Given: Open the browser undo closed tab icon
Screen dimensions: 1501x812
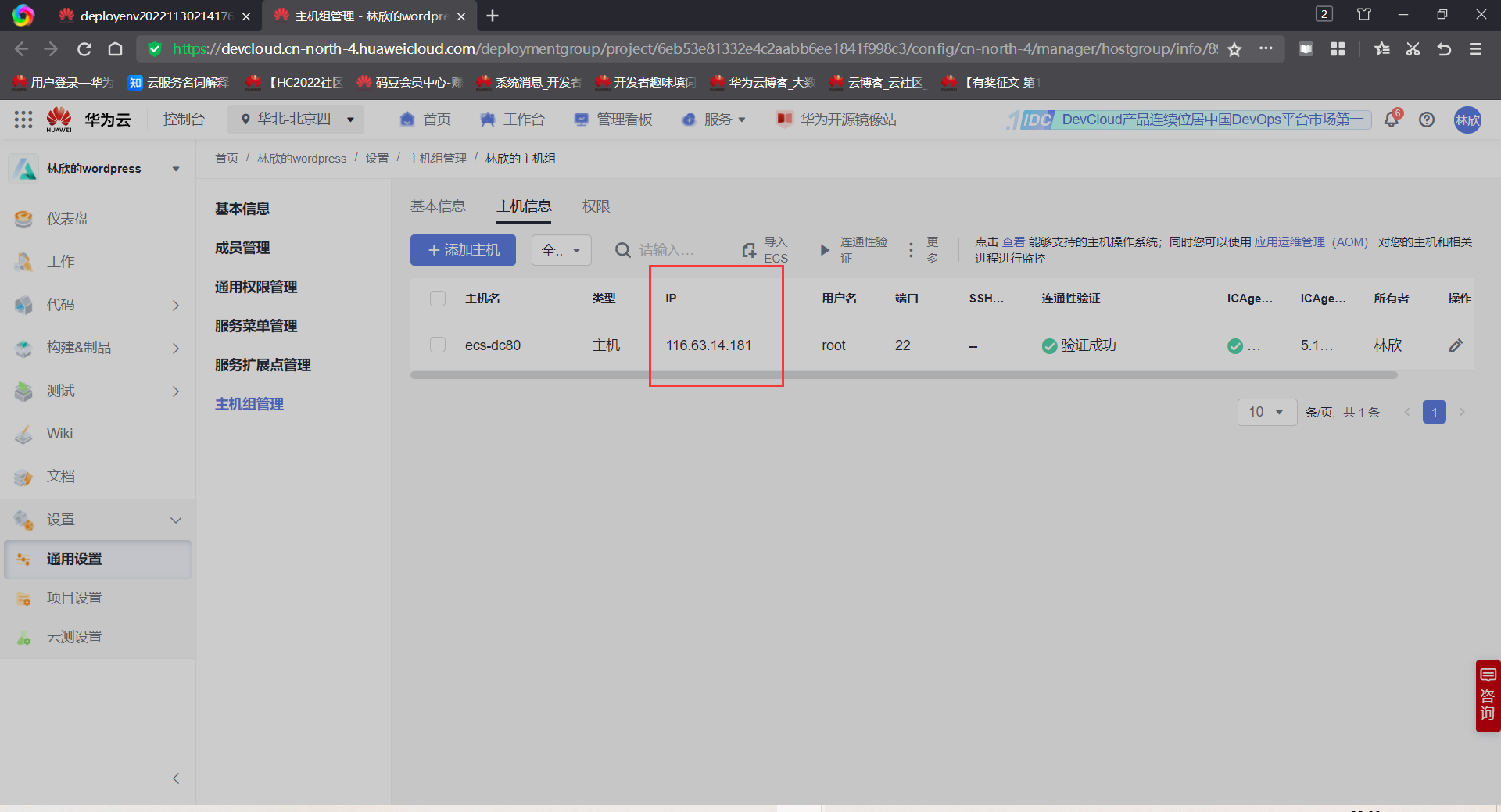Looking at the screenshot, I should click(x=1444, y=49).
